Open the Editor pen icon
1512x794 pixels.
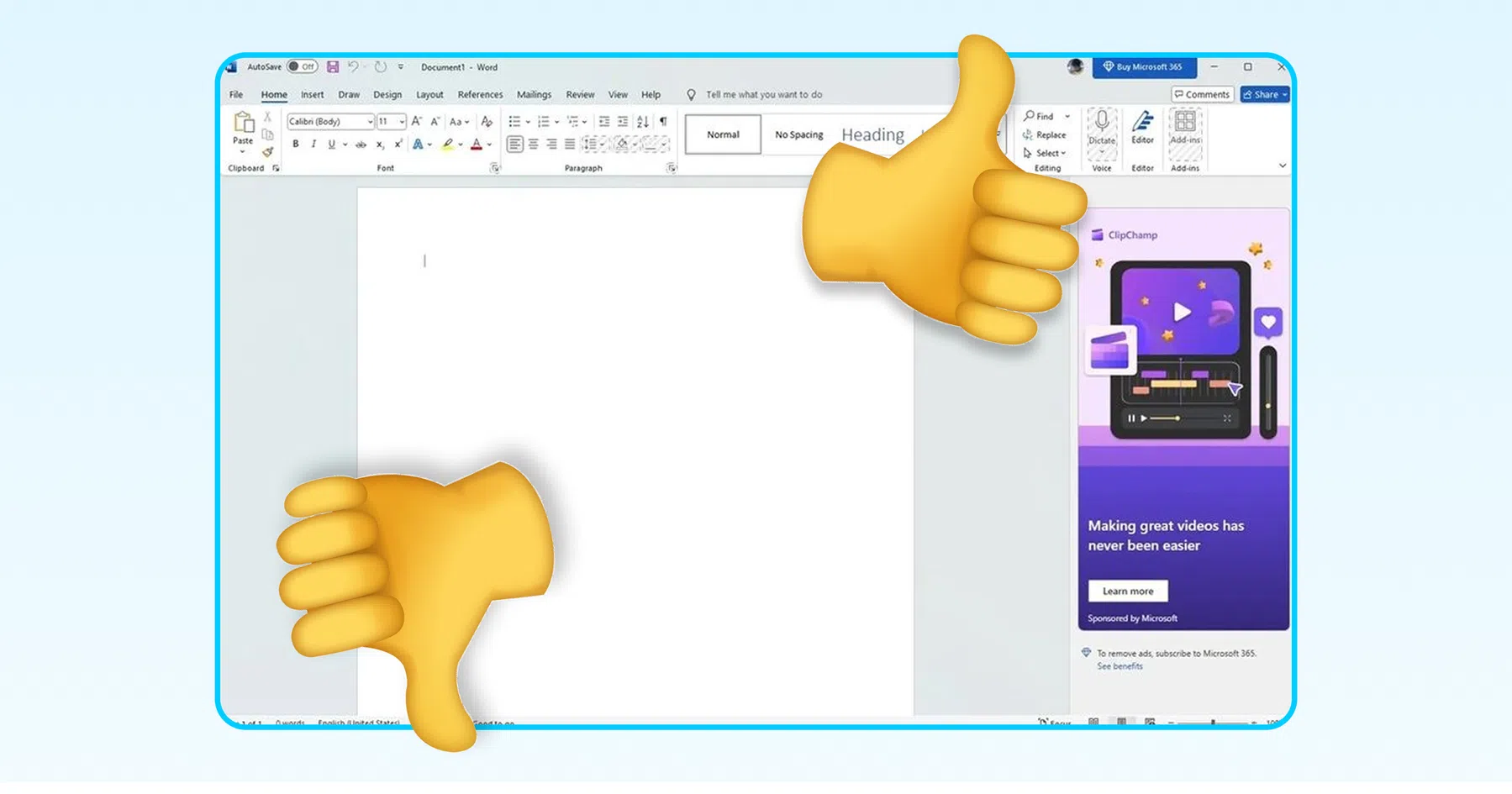(1142, 122)
